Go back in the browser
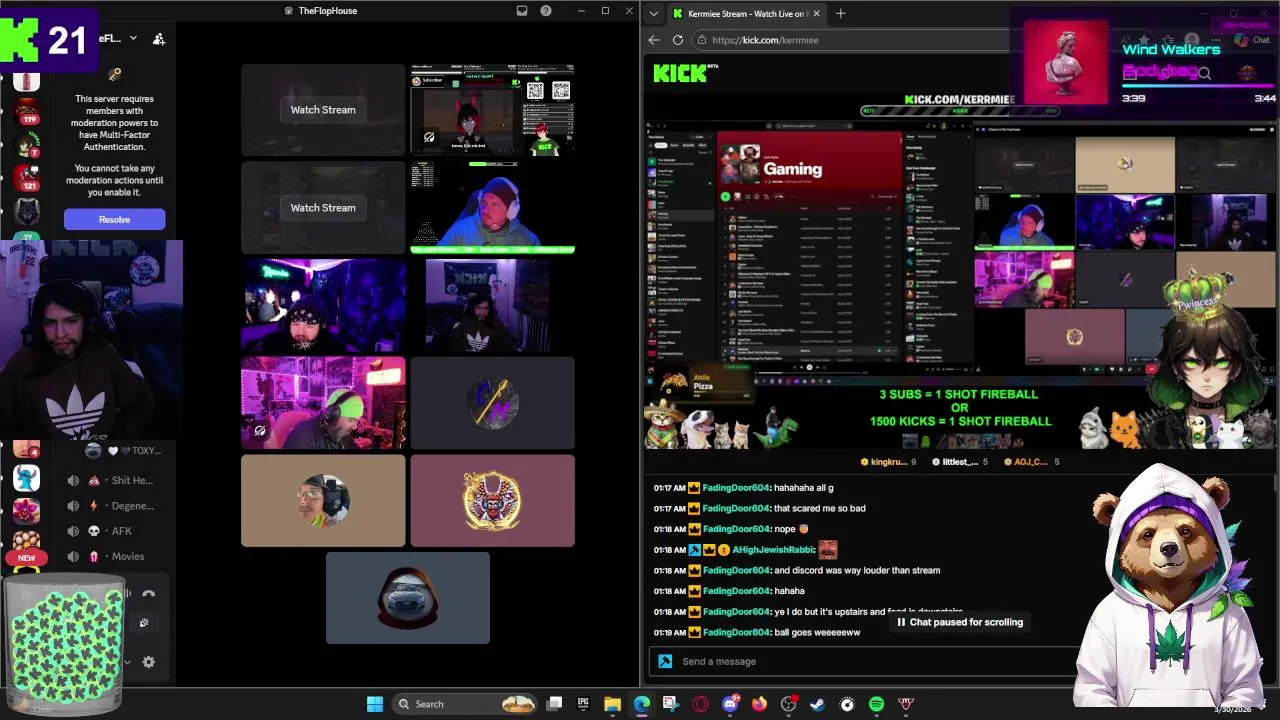Screen dimensions: 1280x720 click(x=654, y=40)
